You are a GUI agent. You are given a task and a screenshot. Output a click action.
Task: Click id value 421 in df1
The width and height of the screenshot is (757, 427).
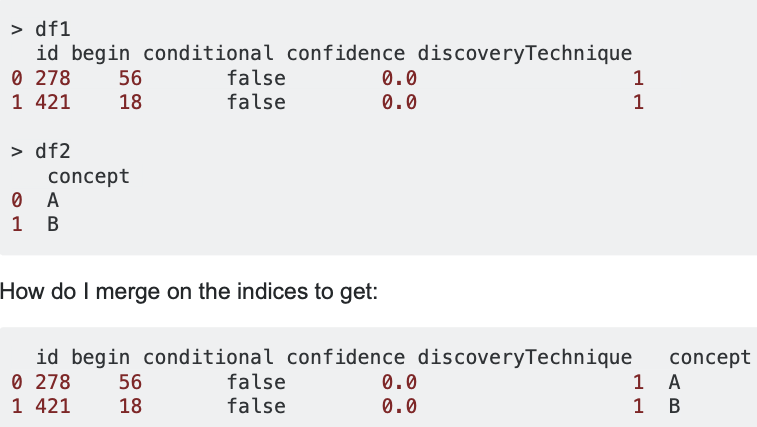coord(53,102)
